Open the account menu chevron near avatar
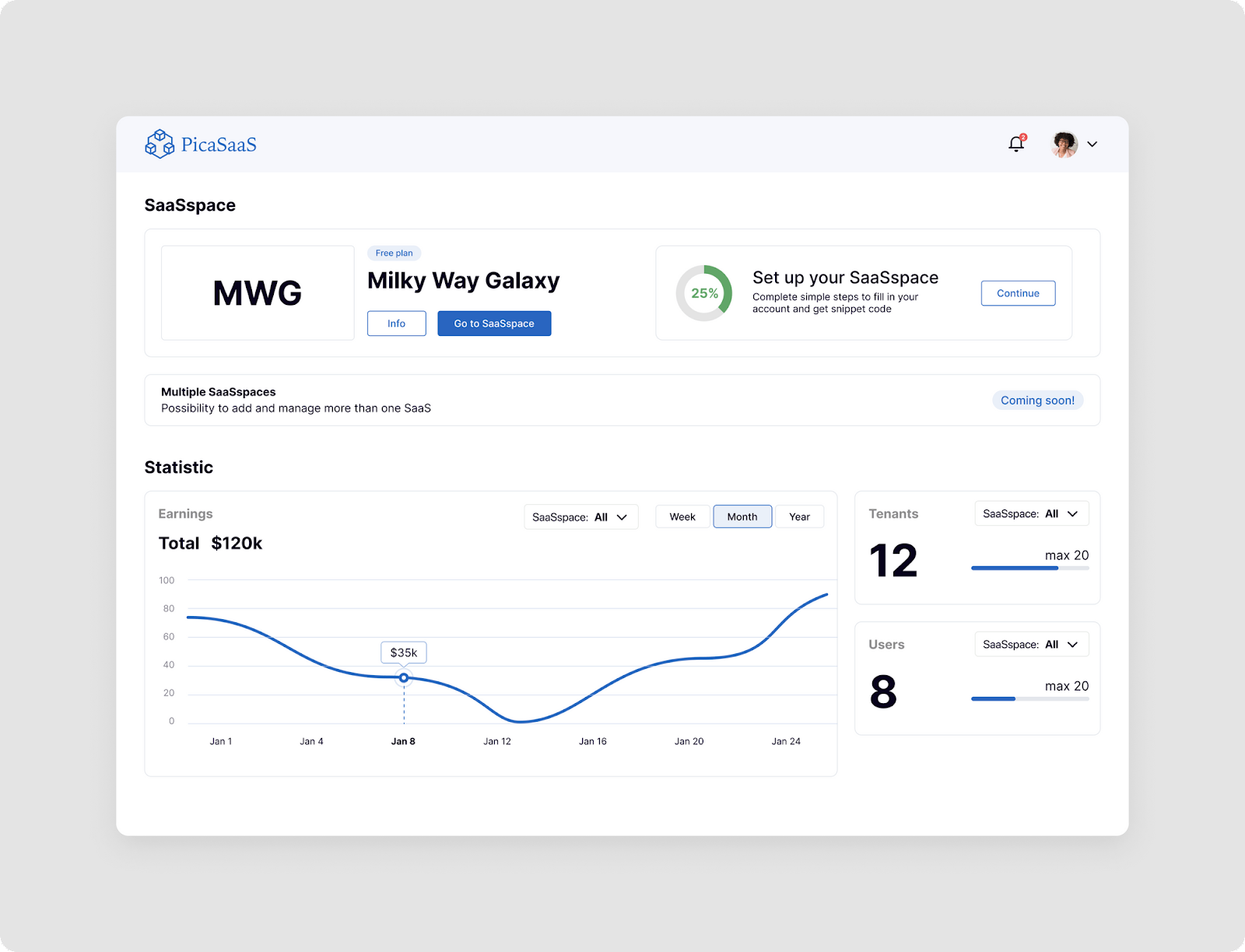This screenshot has height=952, width=1245. (x=1093, y=144)
